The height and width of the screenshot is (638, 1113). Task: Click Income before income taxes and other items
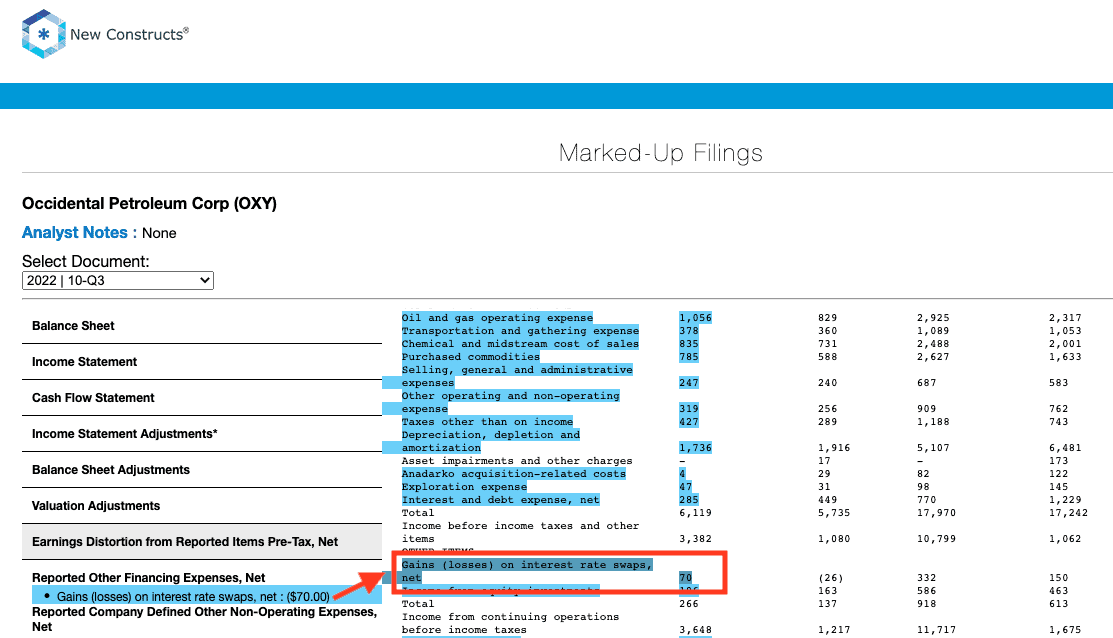click(520, 532)
